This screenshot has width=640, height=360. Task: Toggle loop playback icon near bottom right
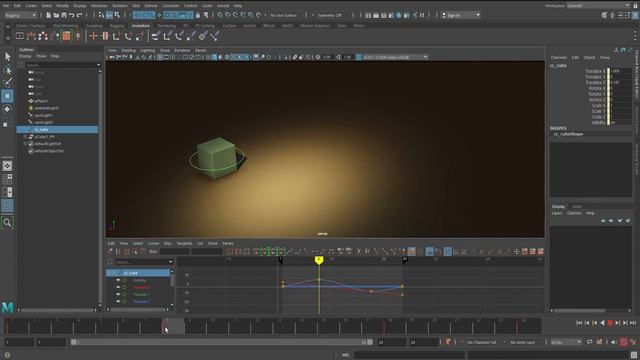589,342
